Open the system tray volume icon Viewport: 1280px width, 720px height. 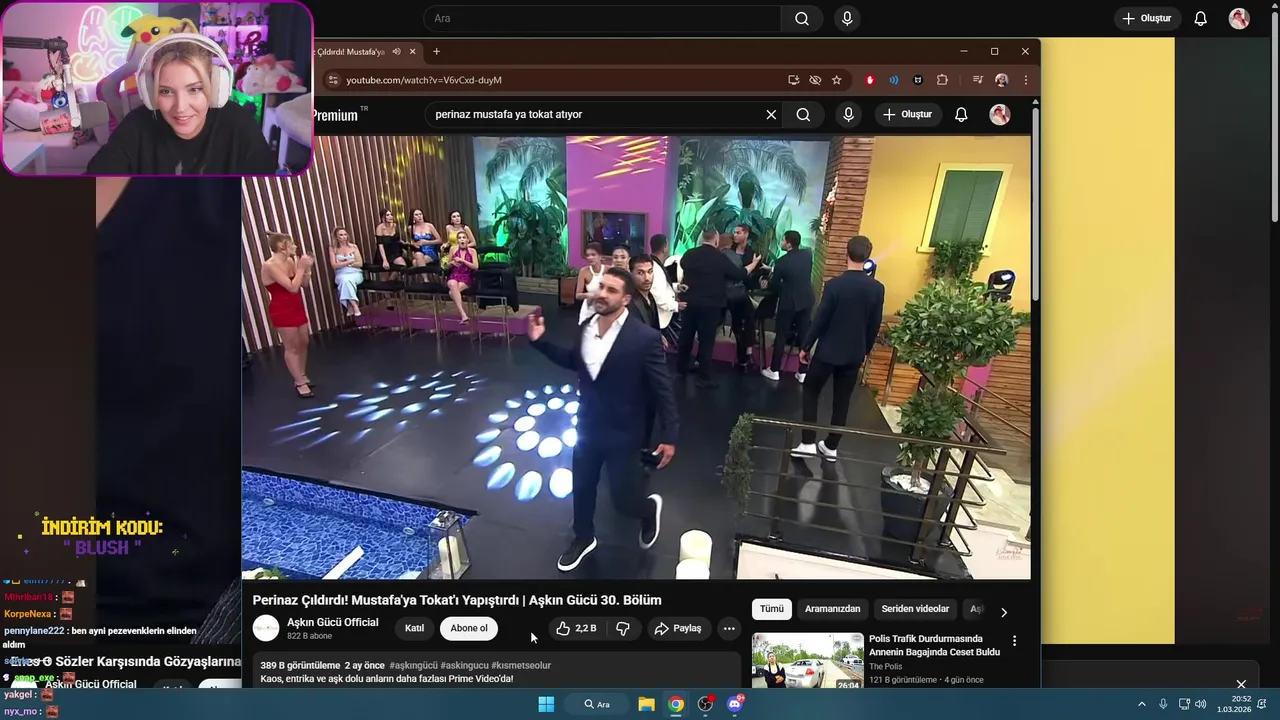[x=1201, y=704]
